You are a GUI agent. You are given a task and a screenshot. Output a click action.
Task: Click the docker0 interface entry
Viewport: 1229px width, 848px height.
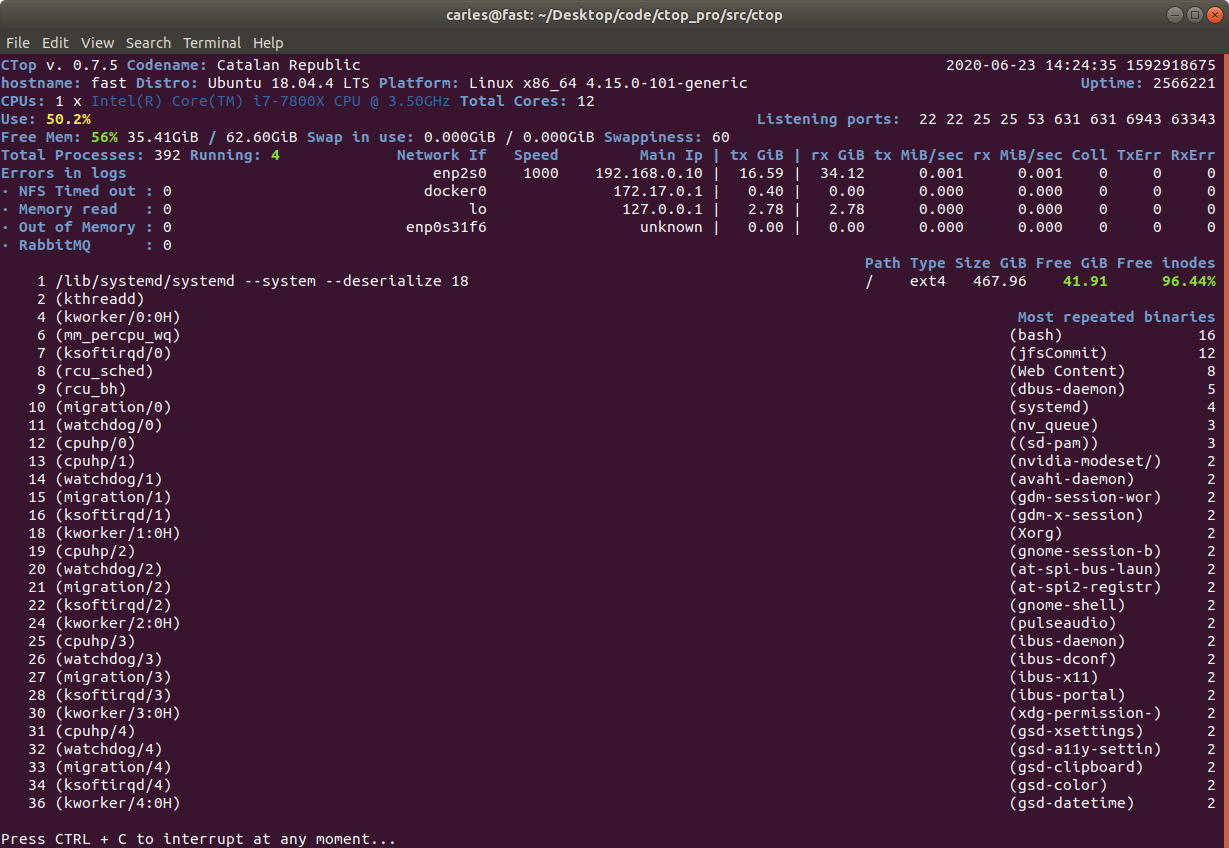pyautogui.click(x=455, y=191)
